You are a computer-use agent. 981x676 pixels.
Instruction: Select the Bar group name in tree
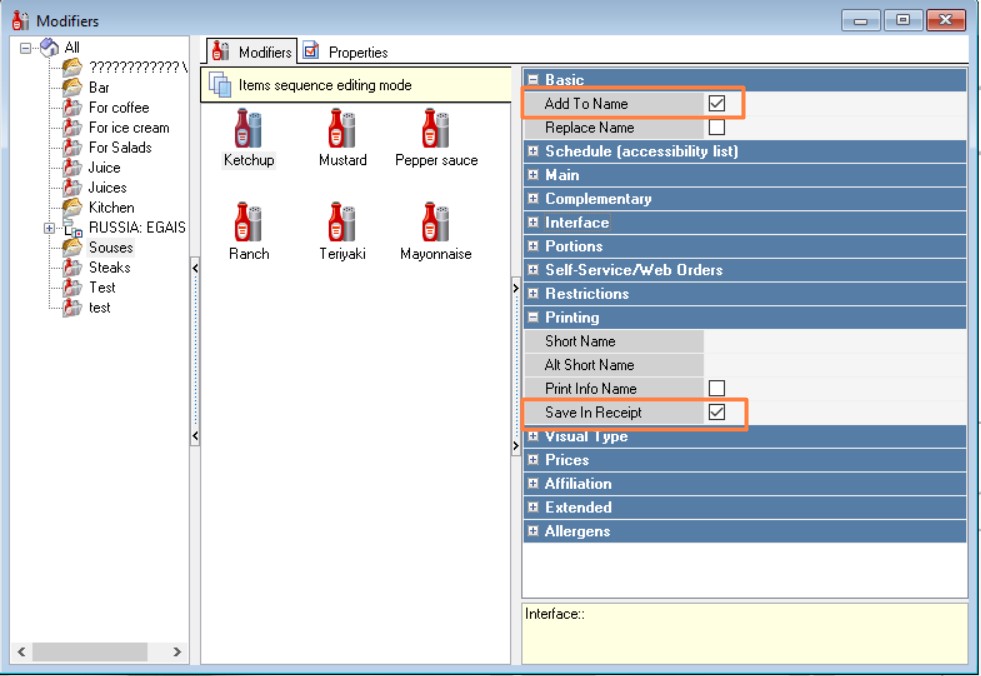coord(99,87)
